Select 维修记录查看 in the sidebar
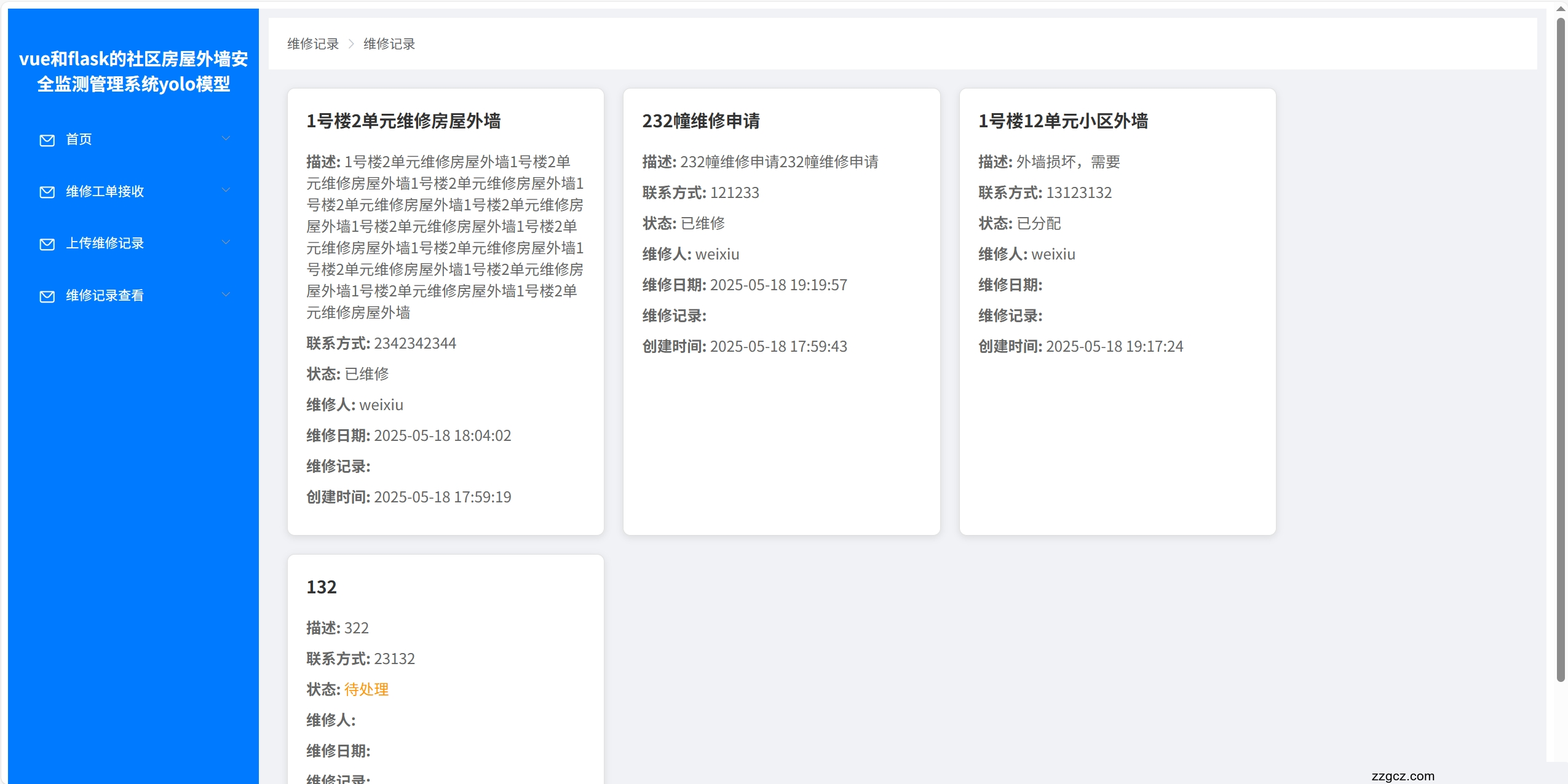1568x784 pixels. point(105,296)
